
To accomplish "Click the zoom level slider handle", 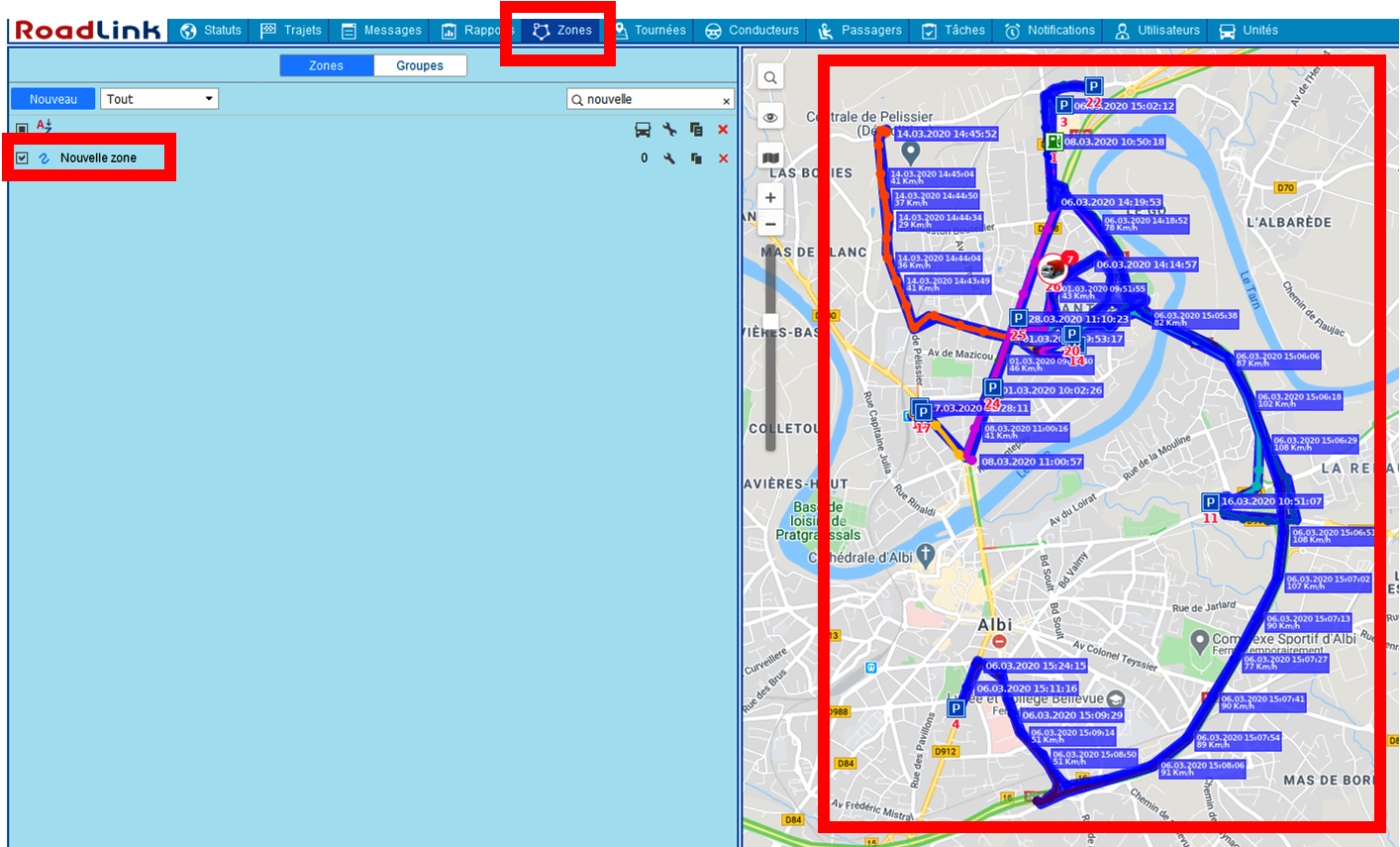I will click(770, 322).
